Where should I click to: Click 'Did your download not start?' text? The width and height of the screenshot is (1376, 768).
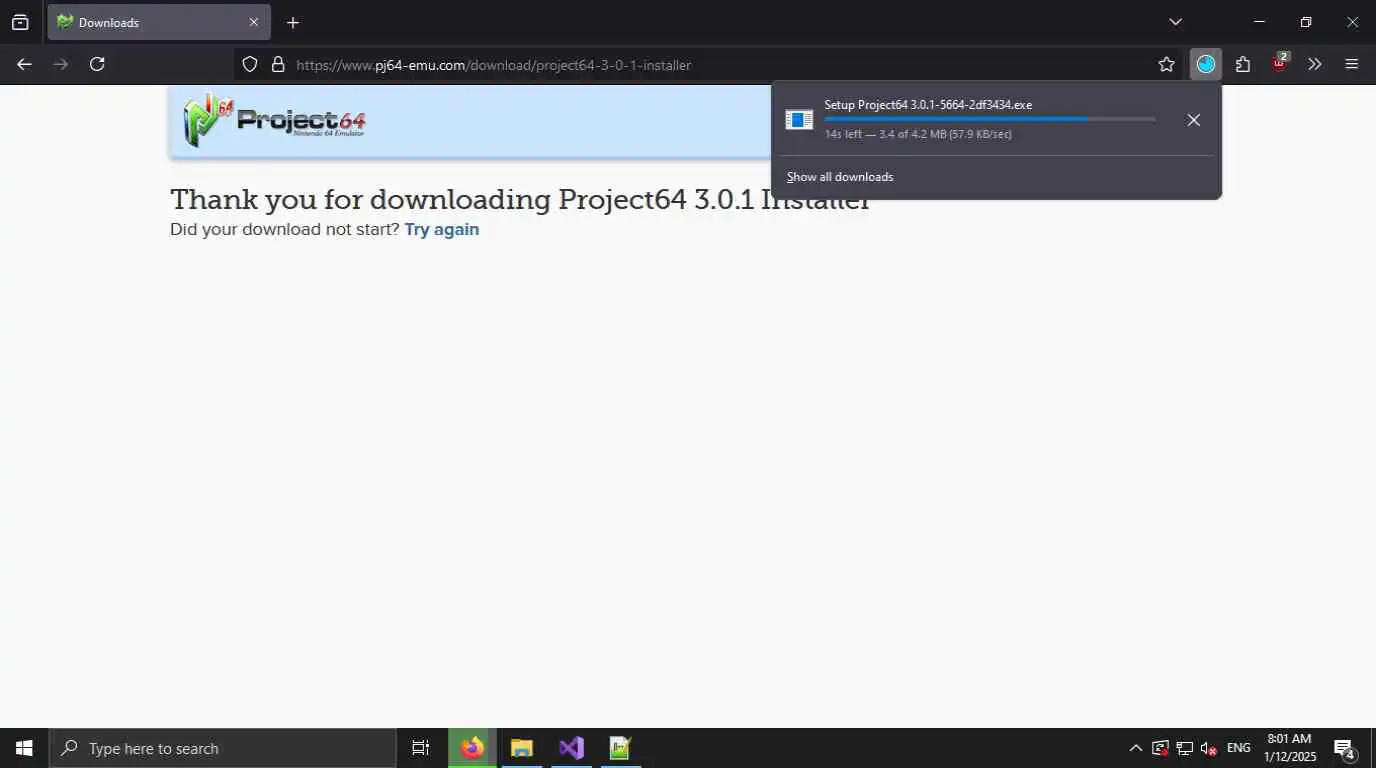pyautogui.click(x=285, y=229)
